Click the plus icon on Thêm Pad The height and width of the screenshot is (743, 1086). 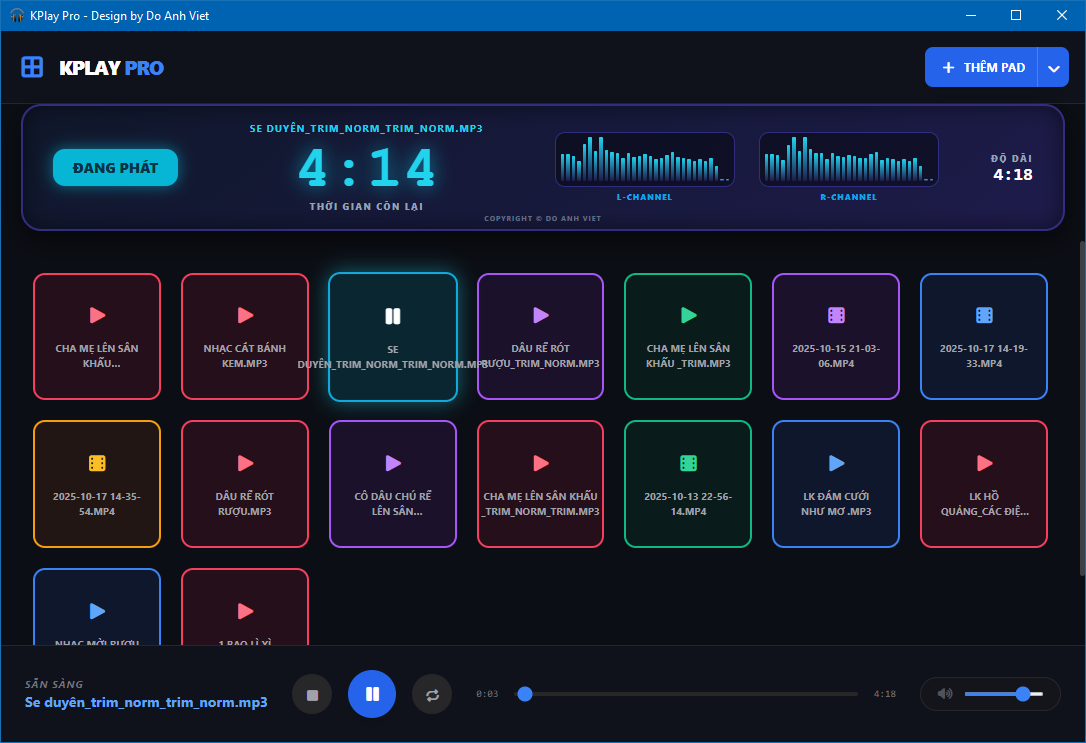(949, 67)
